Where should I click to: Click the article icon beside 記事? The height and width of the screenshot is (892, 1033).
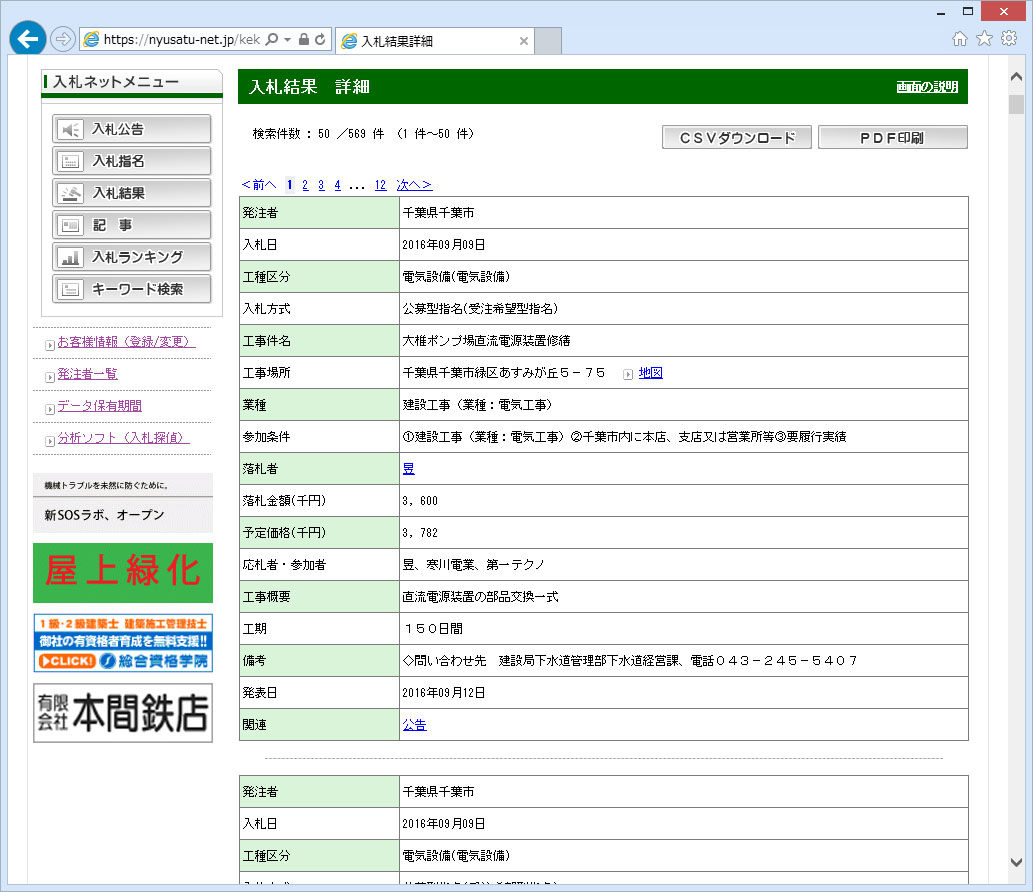click(70, 225)
